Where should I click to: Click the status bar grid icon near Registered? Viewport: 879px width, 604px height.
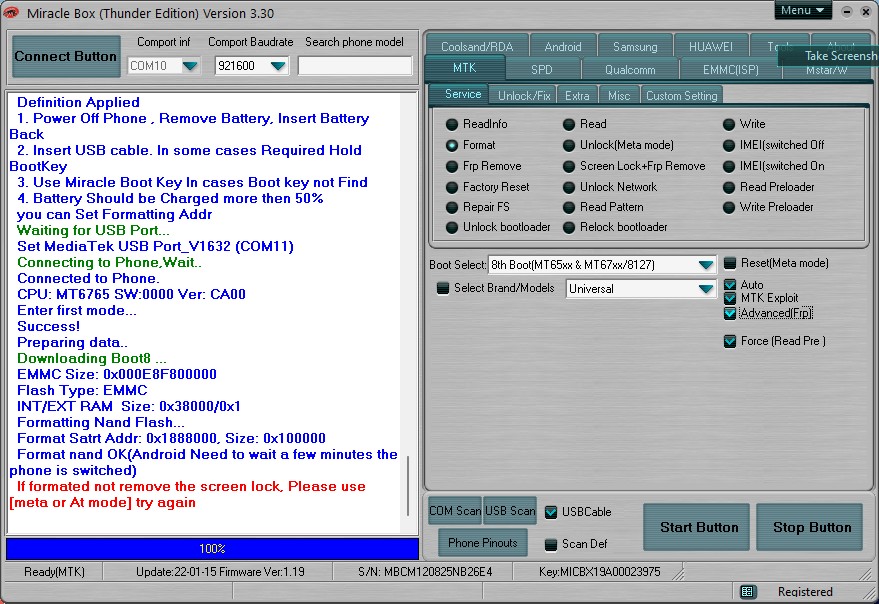(747, 591)
